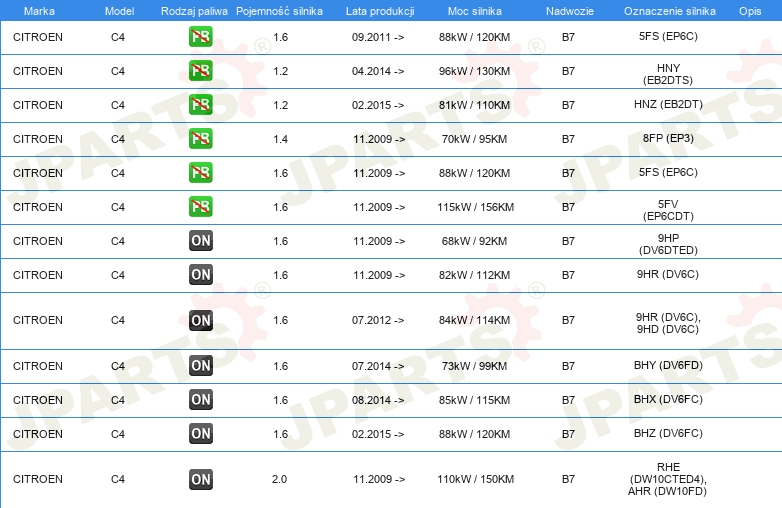This screenshot has width=782, height=508.
Task: Click the ON diesel icon in the 68kW / 92KM row
Action: 200,240
